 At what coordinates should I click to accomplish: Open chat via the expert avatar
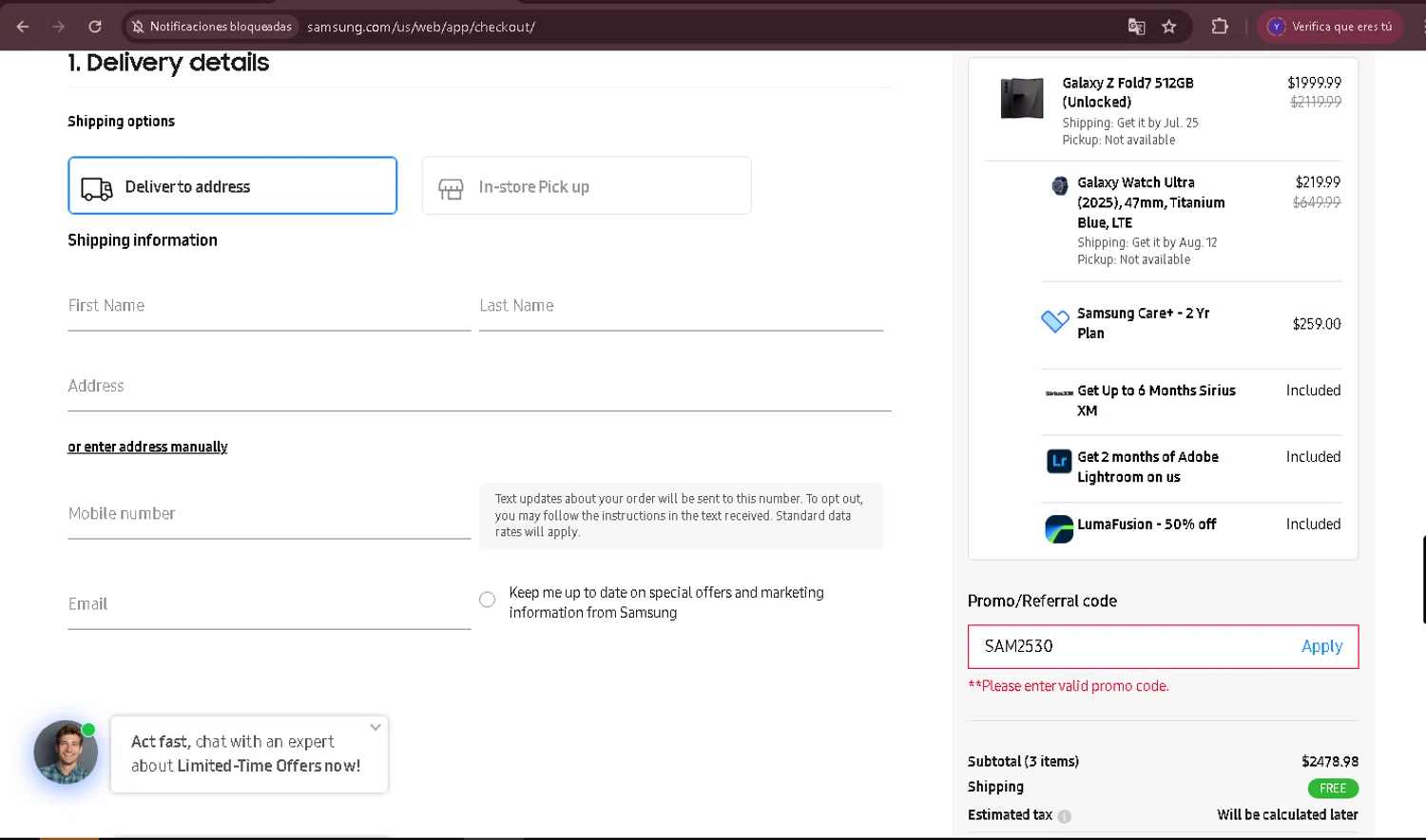[x=66, y=752]
